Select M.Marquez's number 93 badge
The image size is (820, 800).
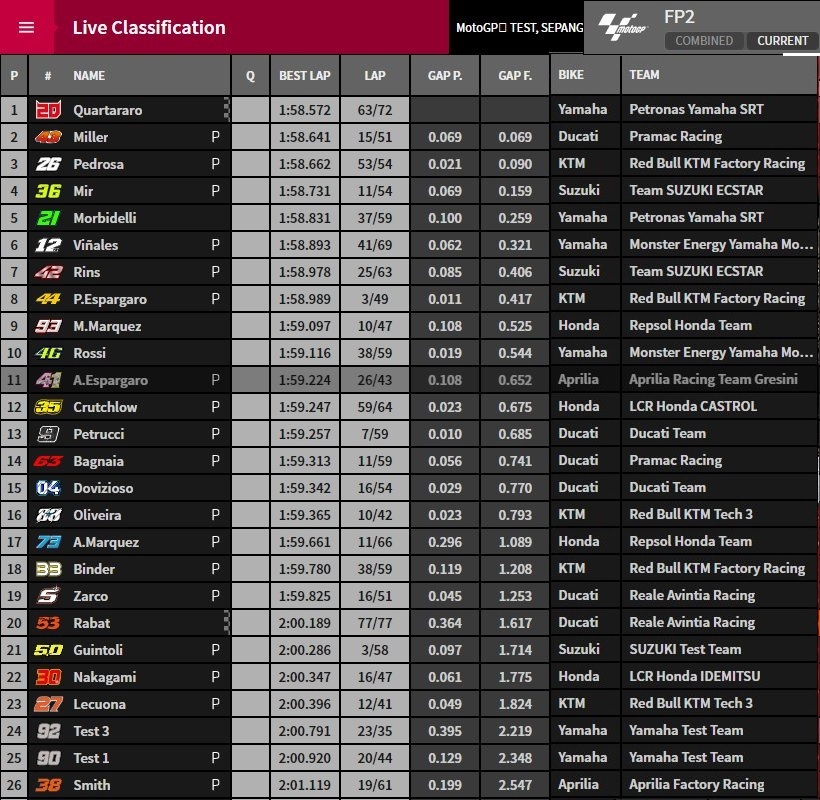pyautogui.click(x=48, y=326)
